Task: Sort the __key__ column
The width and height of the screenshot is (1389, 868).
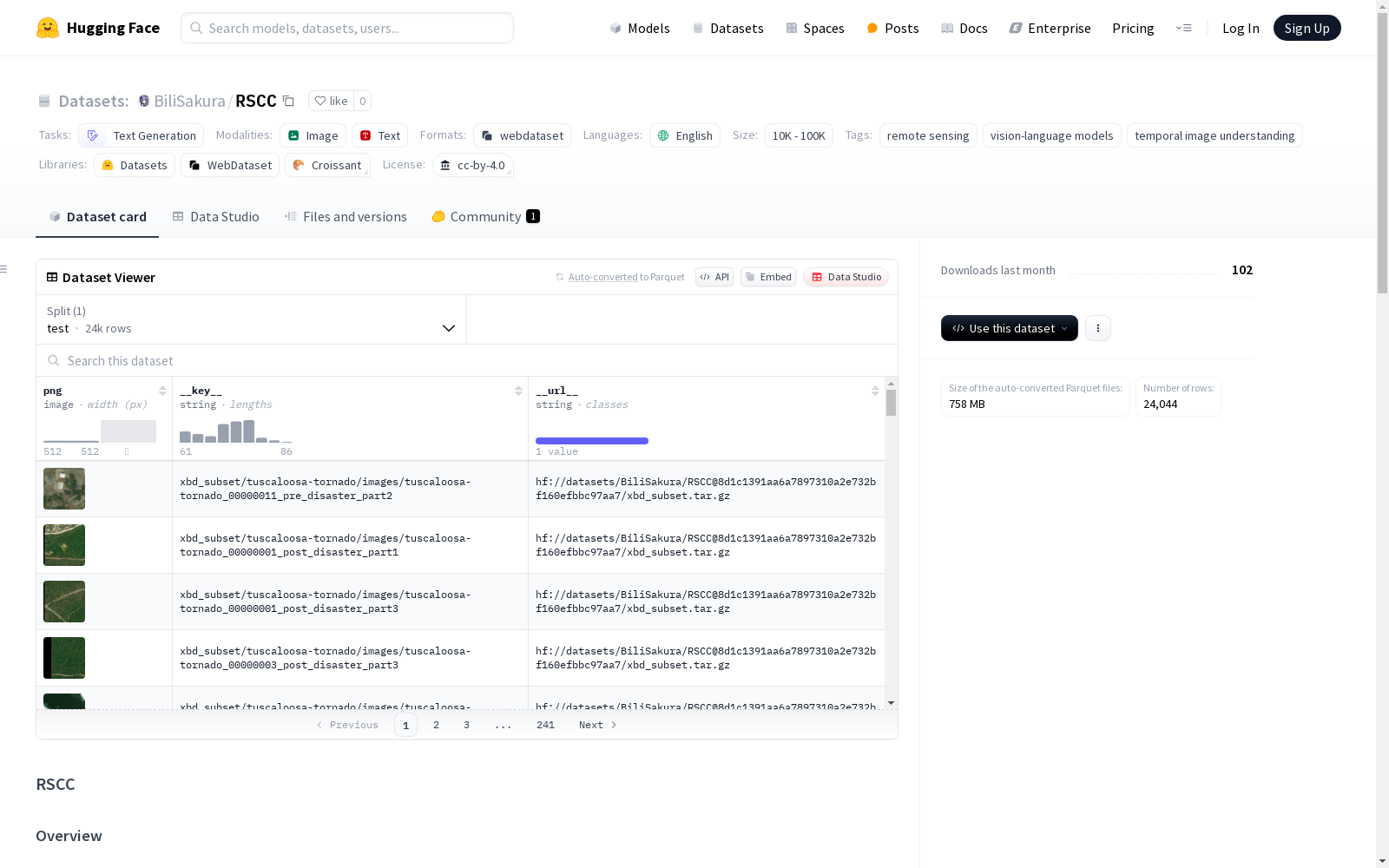Action: [518, 391]
